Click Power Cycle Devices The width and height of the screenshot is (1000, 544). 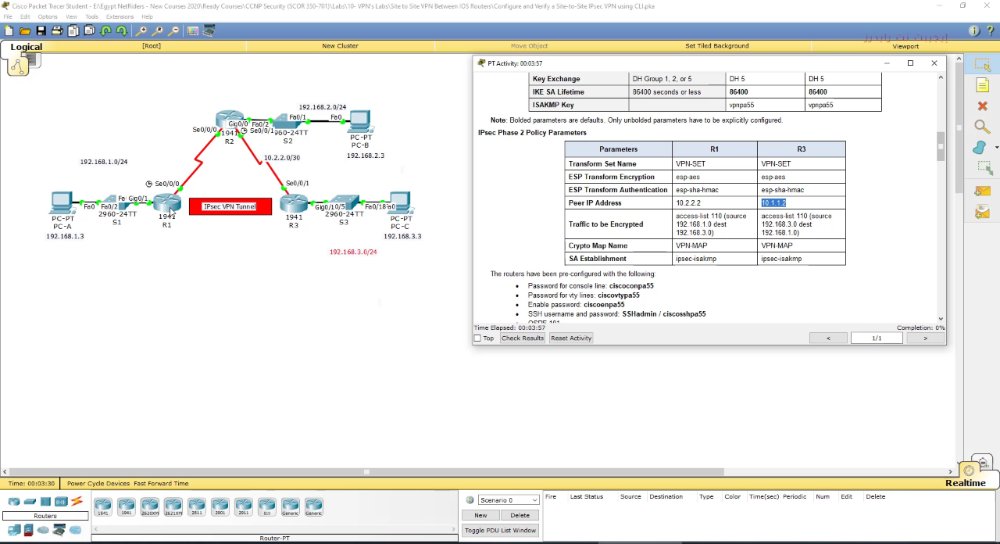(98, 483)
